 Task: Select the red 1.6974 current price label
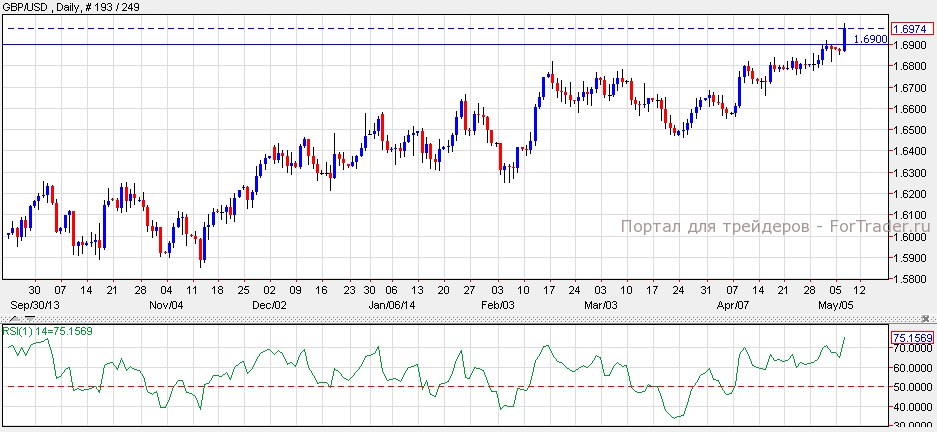(x=910, y=29)
